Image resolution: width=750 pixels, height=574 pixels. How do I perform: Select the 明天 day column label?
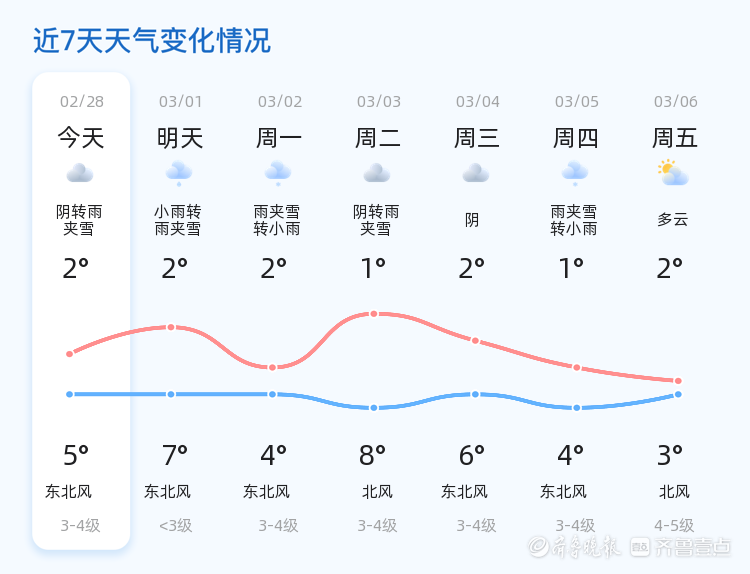pyautogui.click(x=180, y=138)
